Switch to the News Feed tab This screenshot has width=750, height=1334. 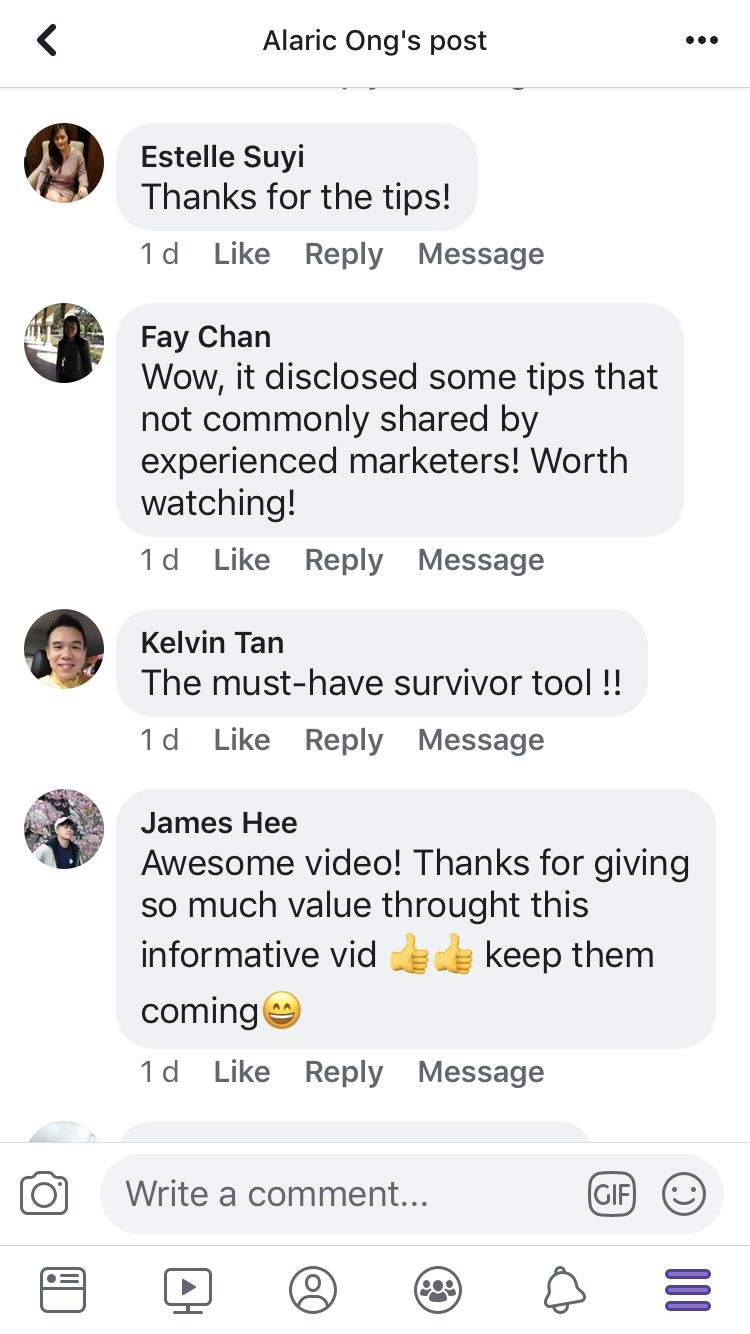[x=63, y=1290]
